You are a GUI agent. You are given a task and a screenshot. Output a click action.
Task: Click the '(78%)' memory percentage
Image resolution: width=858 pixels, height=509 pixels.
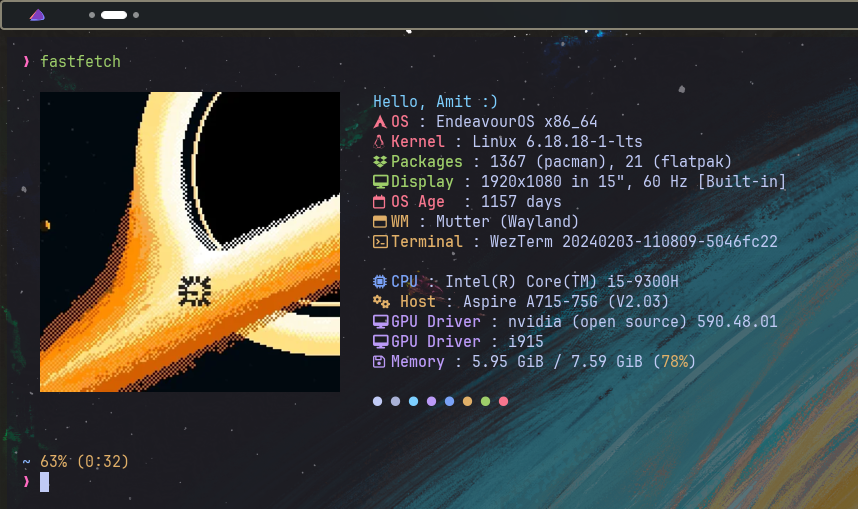pyautogui.click(x=674, y=362)
